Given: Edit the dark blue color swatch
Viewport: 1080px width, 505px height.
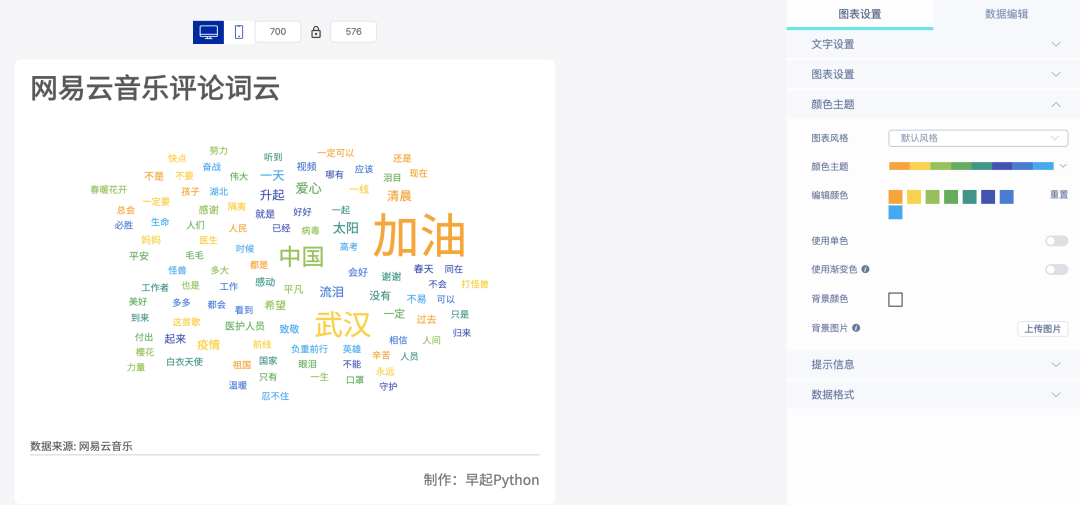Looking at the screenshot, I should (x=988, y=197).
